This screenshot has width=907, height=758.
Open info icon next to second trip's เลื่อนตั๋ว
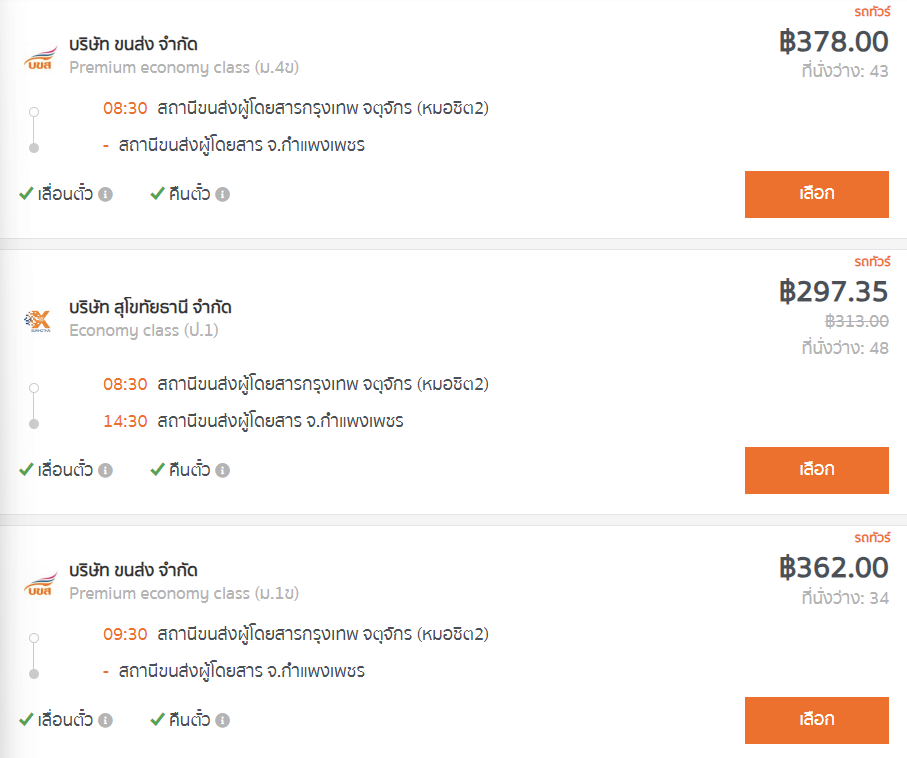click(x=105, y=470)
